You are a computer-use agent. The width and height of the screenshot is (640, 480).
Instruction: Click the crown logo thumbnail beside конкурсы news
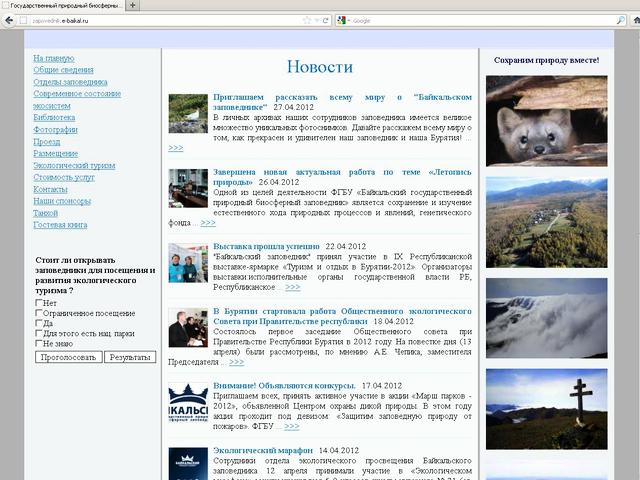point(188,402)
